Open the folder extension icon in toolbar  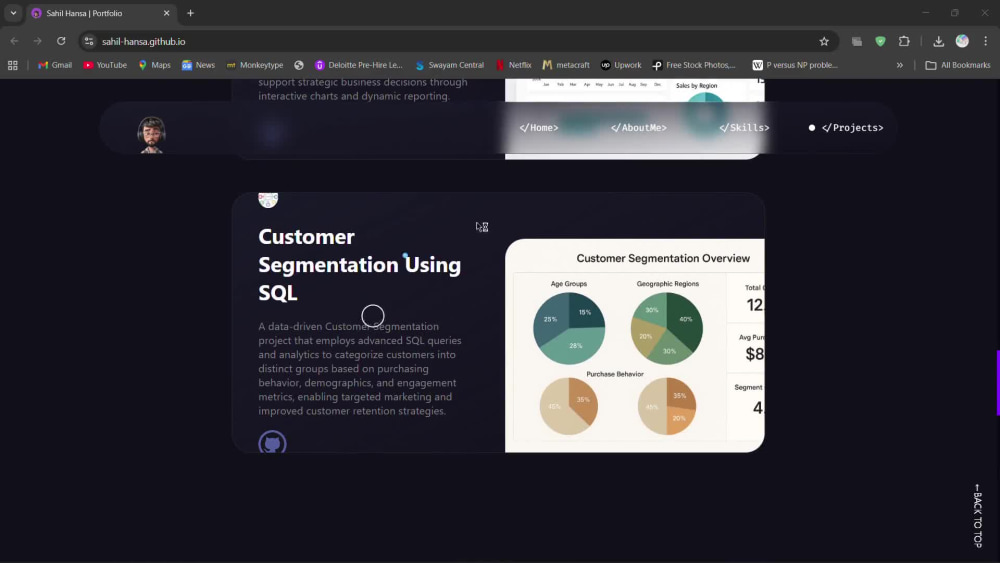[x=857, y=41]
